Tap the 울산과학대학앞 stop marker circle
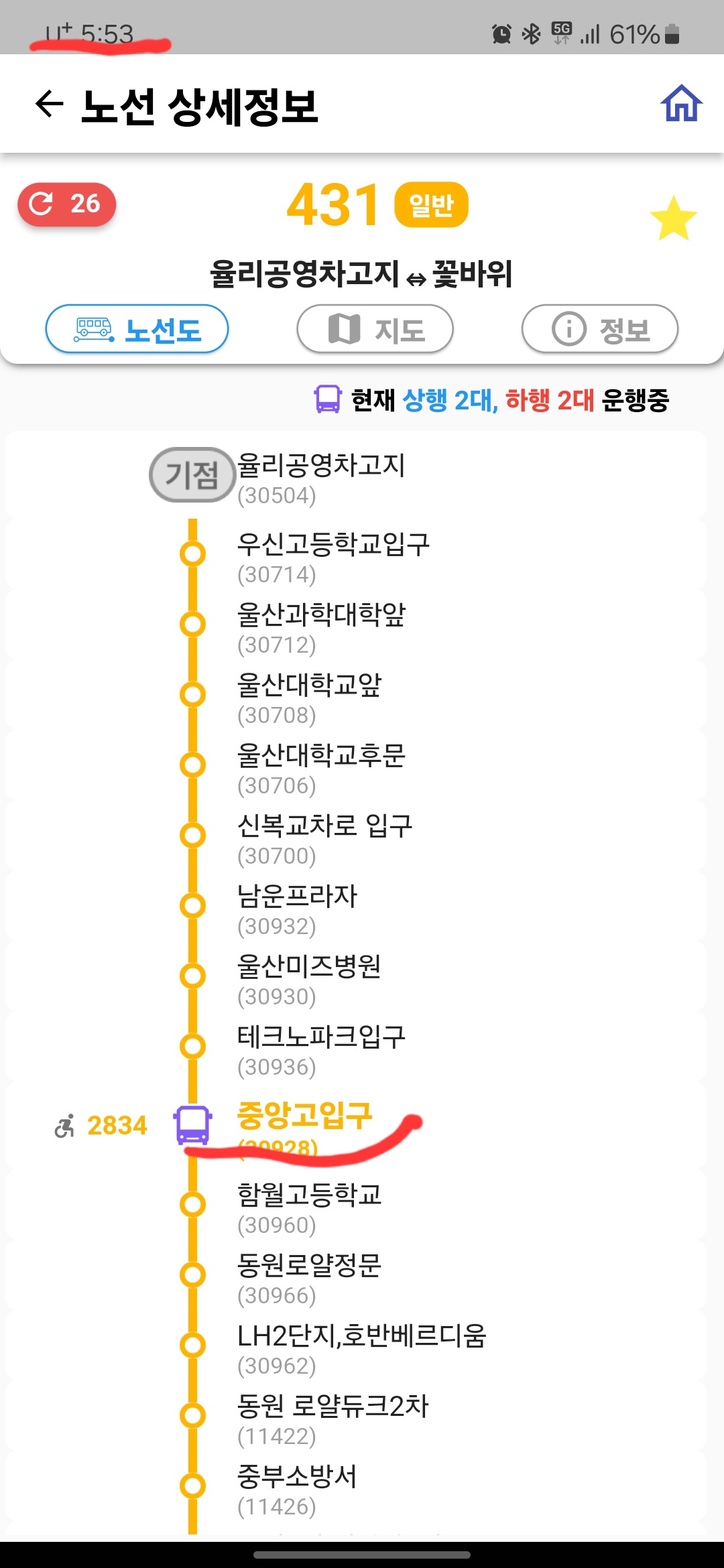Viewport: 724px width, 1568px height. 192,625
